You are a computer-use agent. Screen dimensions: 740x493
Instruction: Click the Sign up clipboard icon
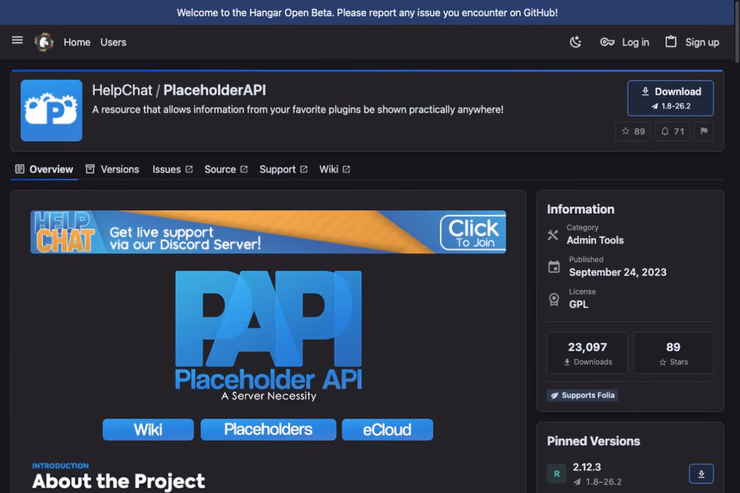(671, 42)
